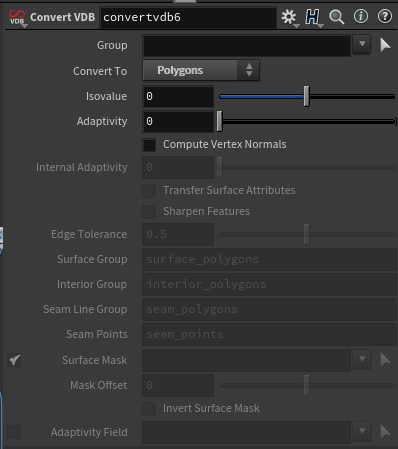The image size is (398, 449).
Task: Click the Convert VDB title text
Action: click(63, 17)
